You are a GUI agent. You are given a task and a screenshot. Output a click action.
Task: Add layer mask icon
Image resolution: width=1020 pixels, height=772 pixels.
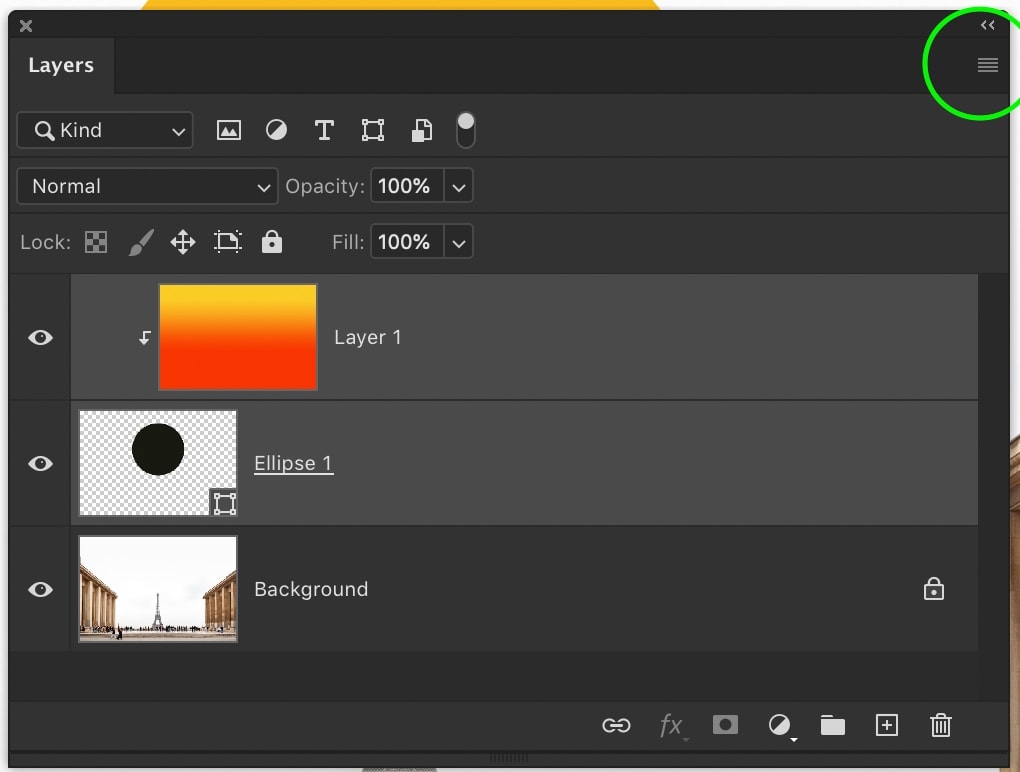click(x=725, y=725)
